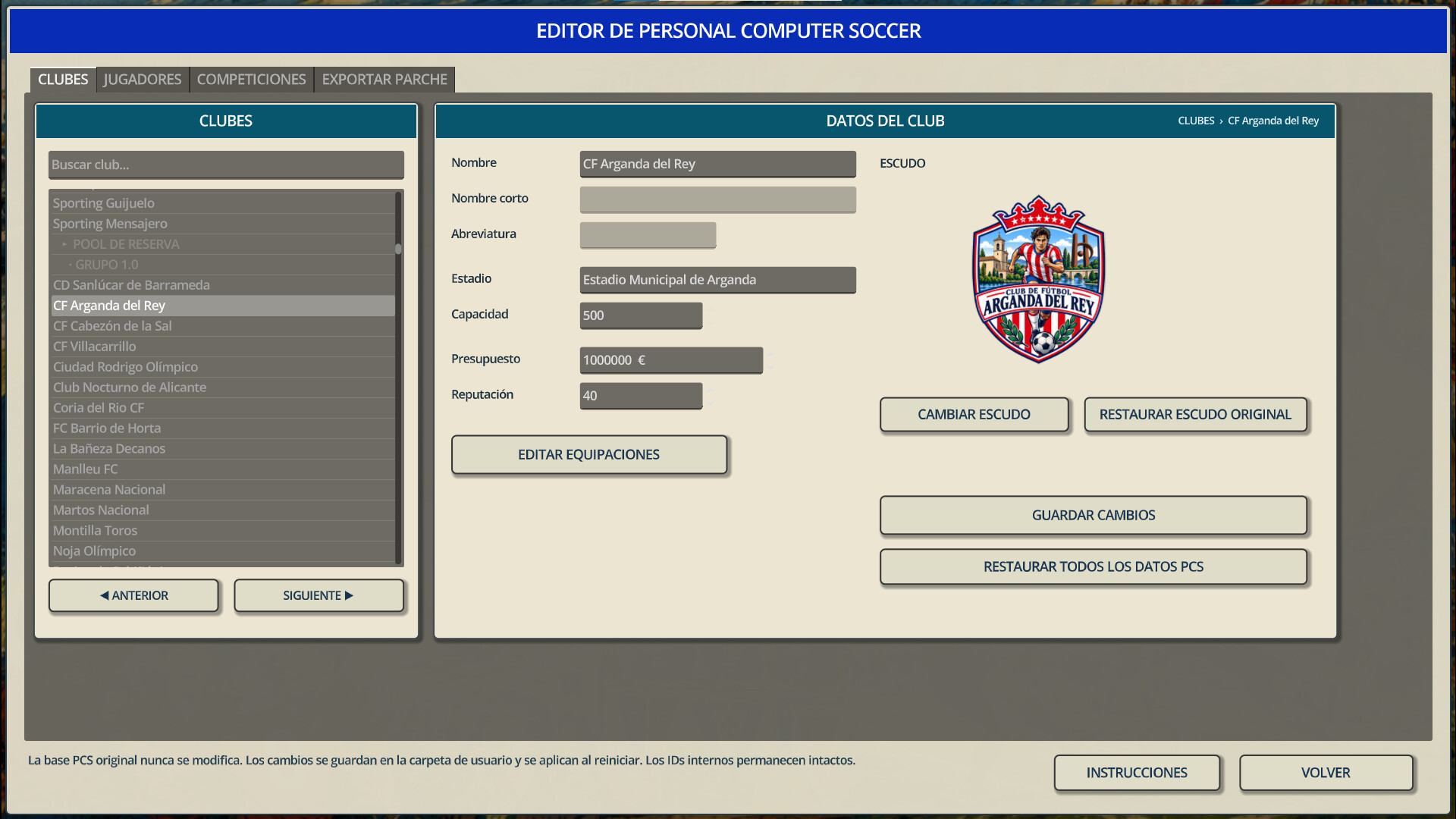The image size is (1456, 819).
Task: Pick Coria del Rio CF
Action: pyautogui.click(x=223, y=408)
